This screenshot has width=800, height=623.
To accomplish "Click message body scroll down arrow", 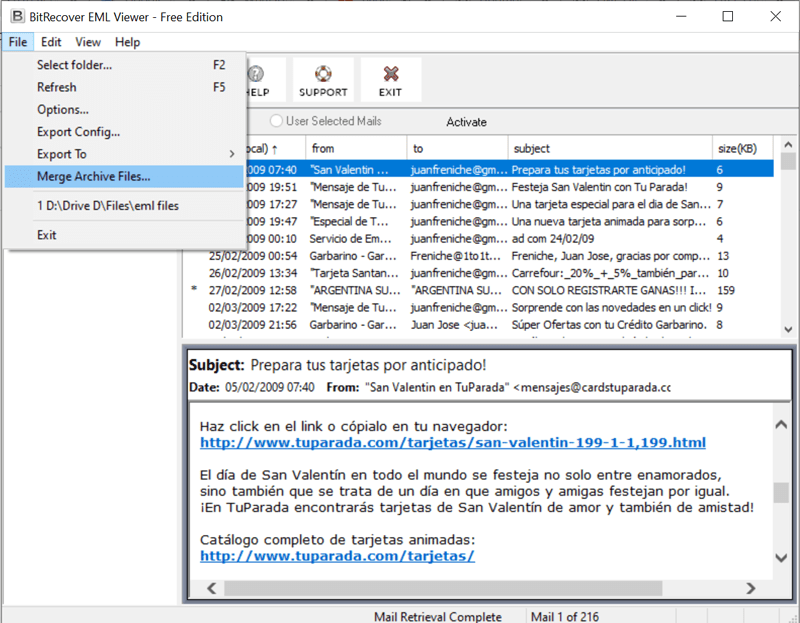I will point(781,558).
